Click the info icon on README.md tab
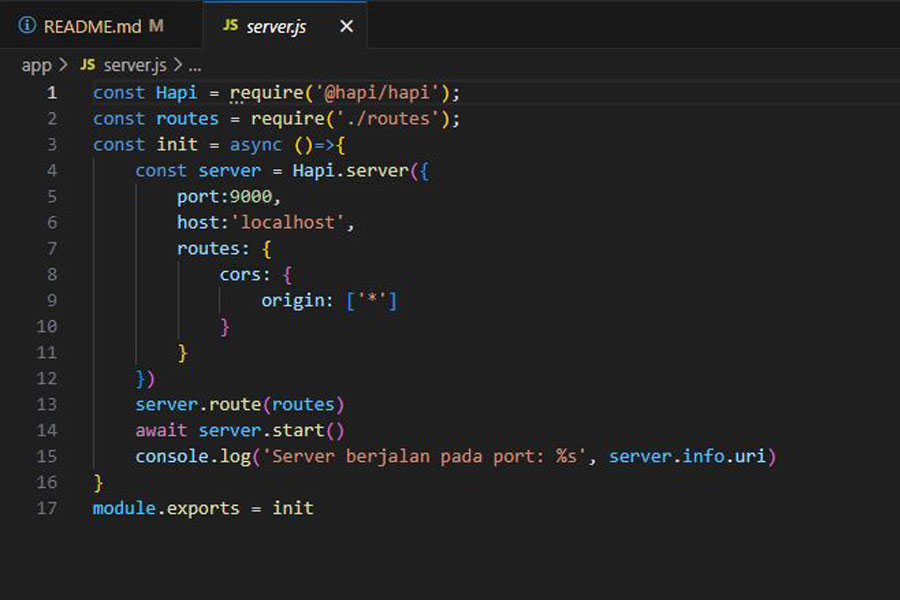This screenshot has width=900, height=600. click(x=27, y=25)
